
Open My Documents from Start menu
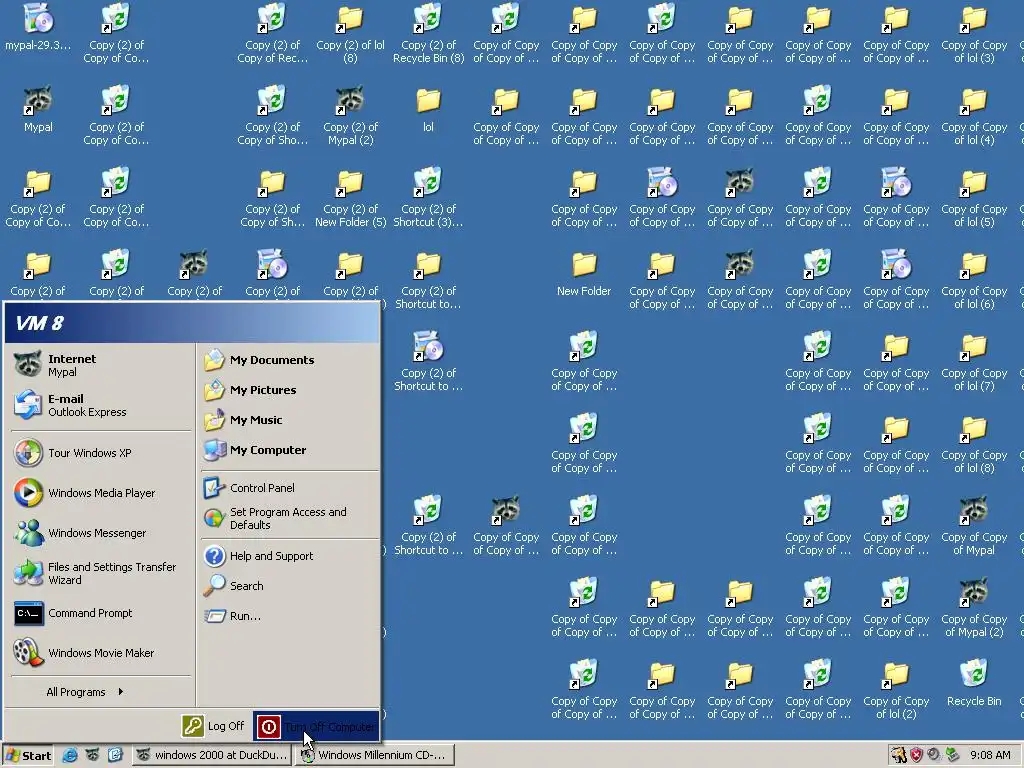point(289,360)
